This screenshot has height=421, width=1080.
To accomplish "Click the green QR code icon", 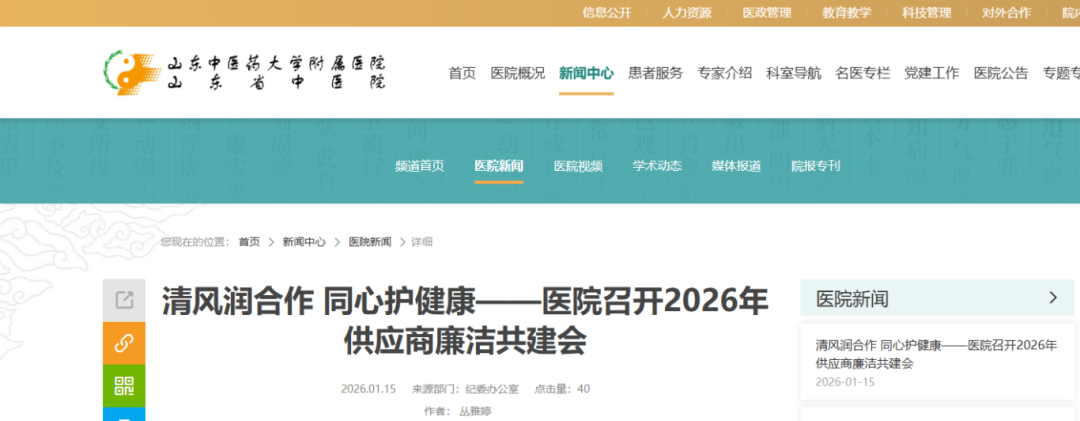I will tap(124, 386).
